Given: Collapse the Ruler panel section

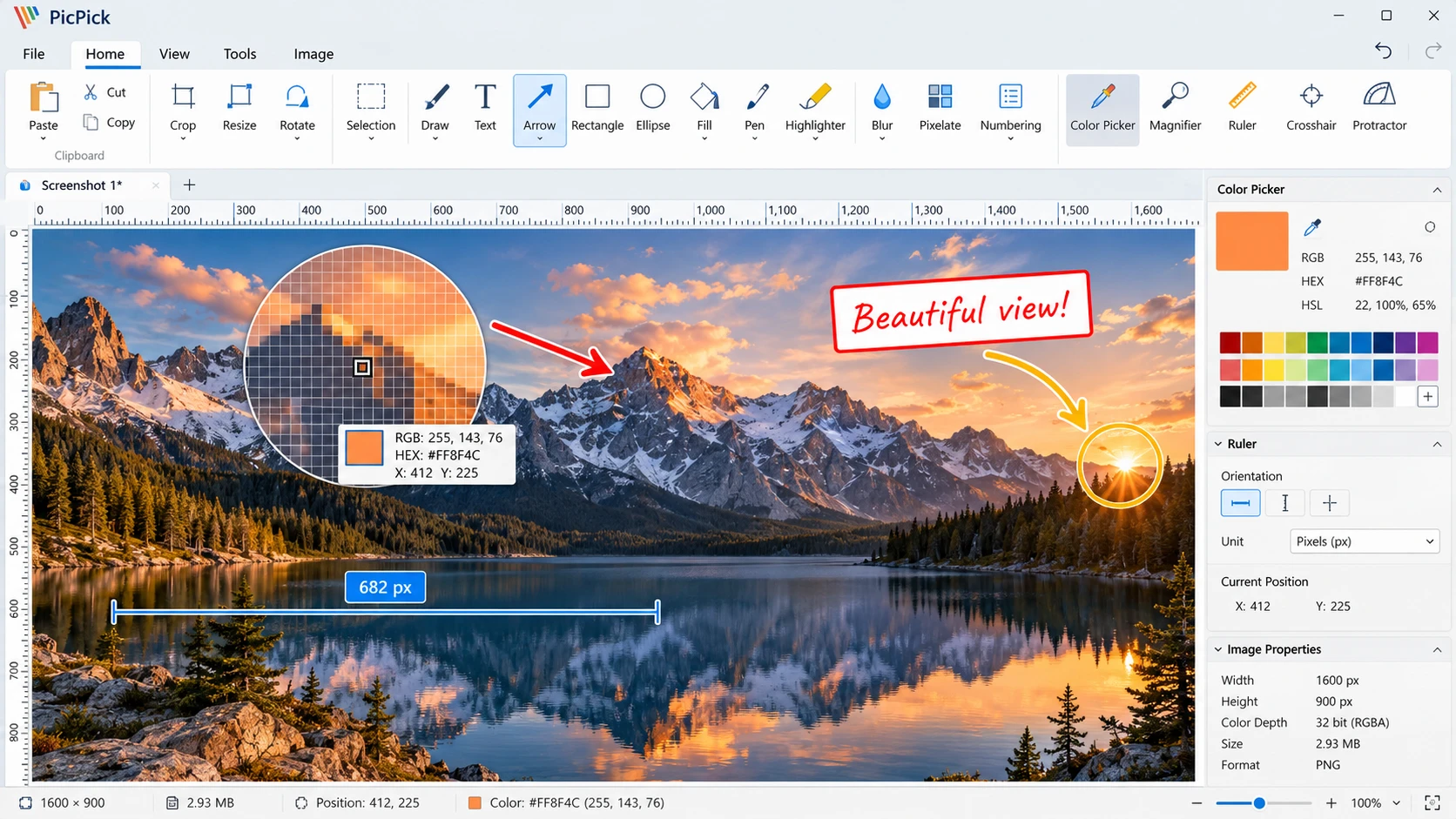Looking at the screenshot, I should [1437, 444].
